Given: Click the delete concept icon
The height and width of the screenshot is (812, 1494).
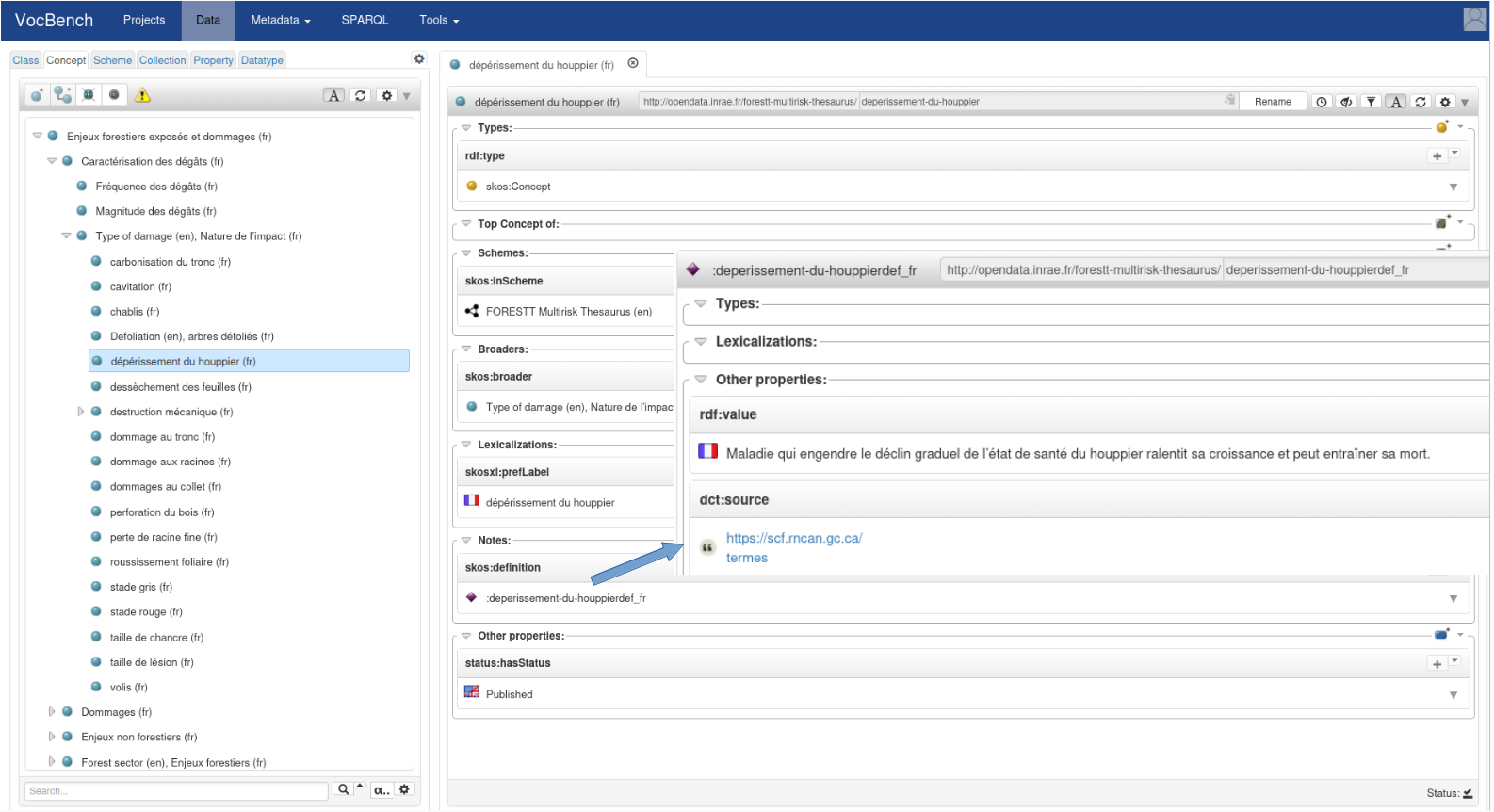Looking at the screenshot, I should click(89, 95).
